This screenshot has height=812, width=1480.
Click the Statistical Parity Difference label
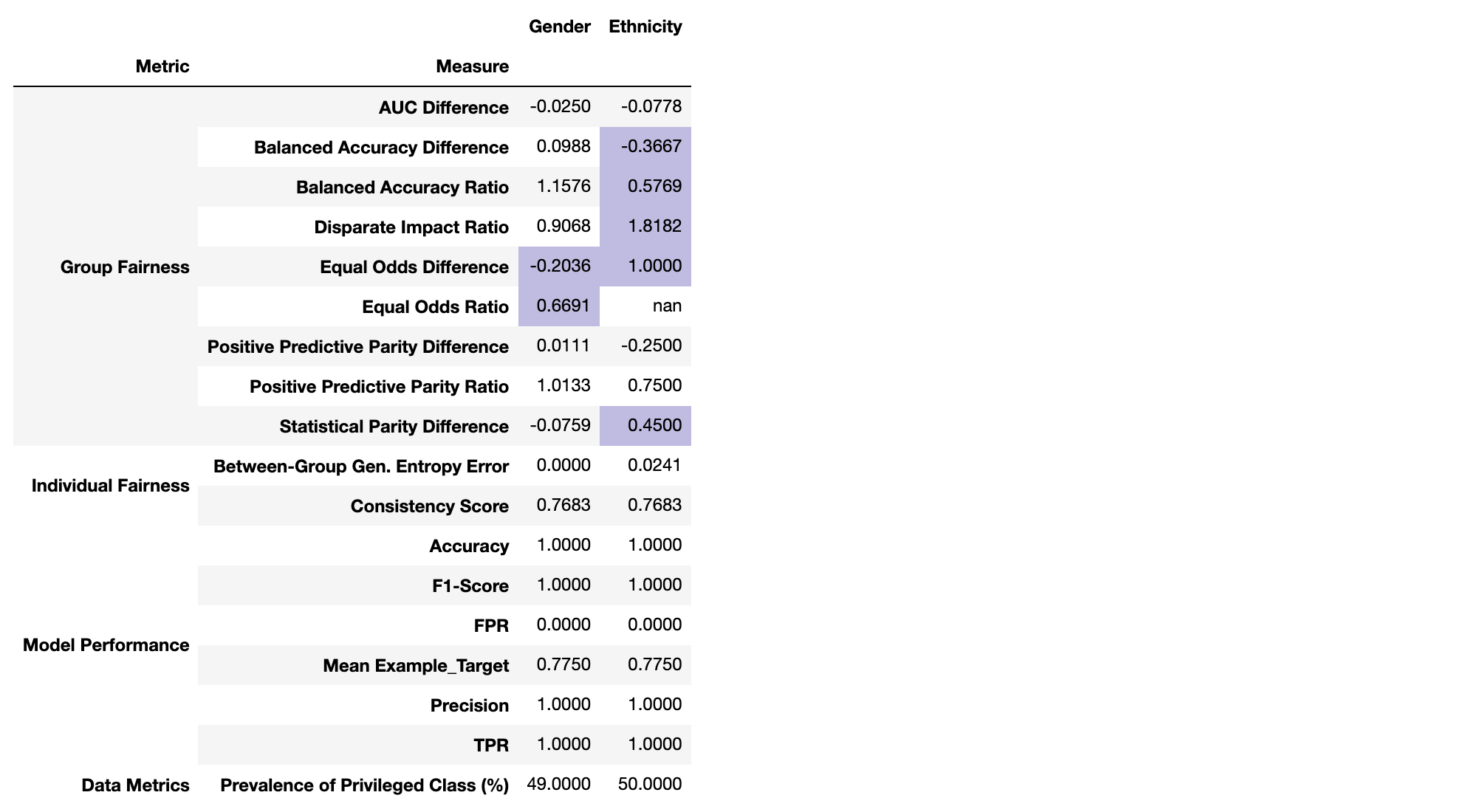[x=394, y=427]
